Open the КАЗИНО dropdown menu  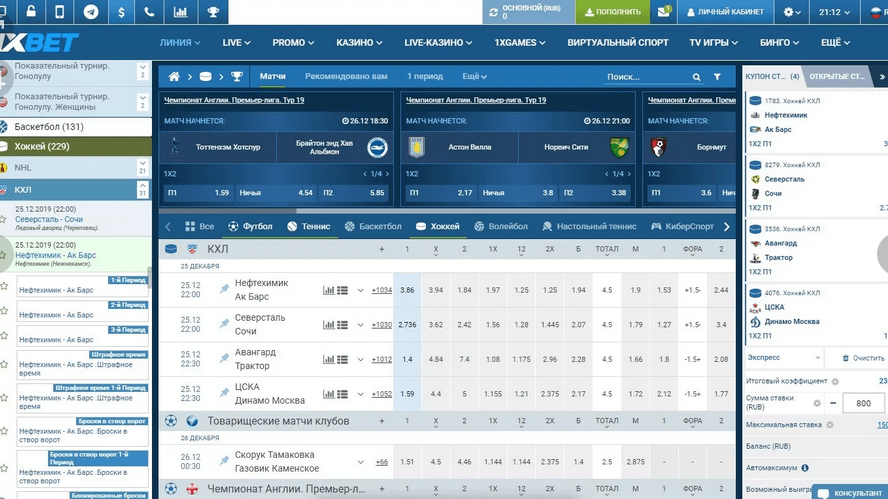click(359, 42)
